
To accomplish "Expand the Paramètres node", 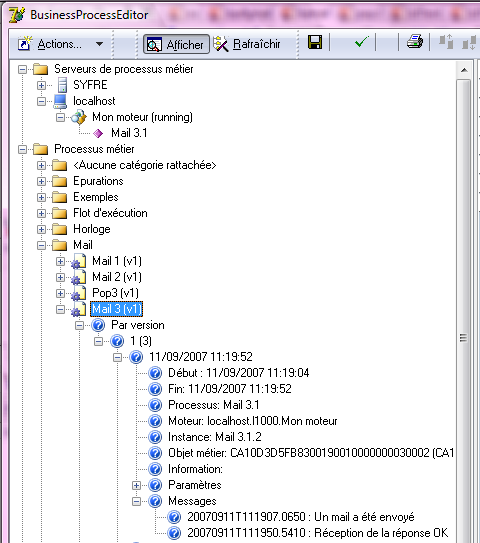I will coord(136,486).
